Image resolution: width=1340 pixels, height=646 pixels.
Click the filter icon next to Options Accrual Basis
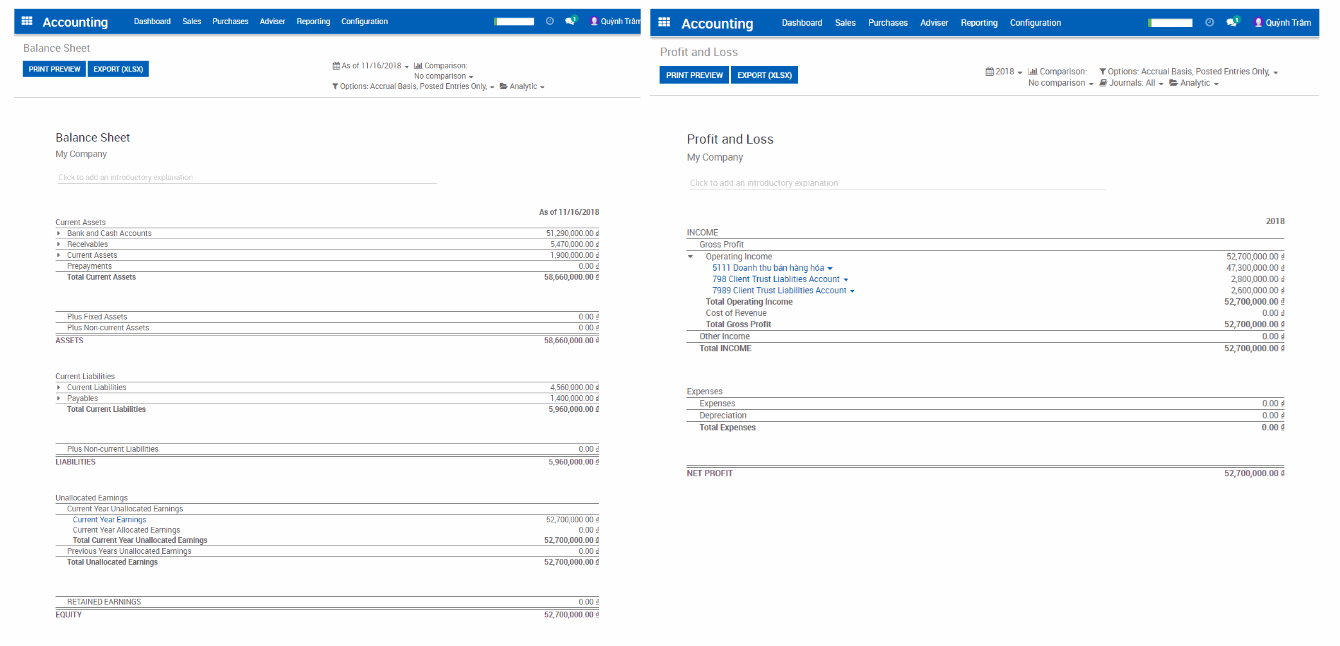(x=336, y=86)
